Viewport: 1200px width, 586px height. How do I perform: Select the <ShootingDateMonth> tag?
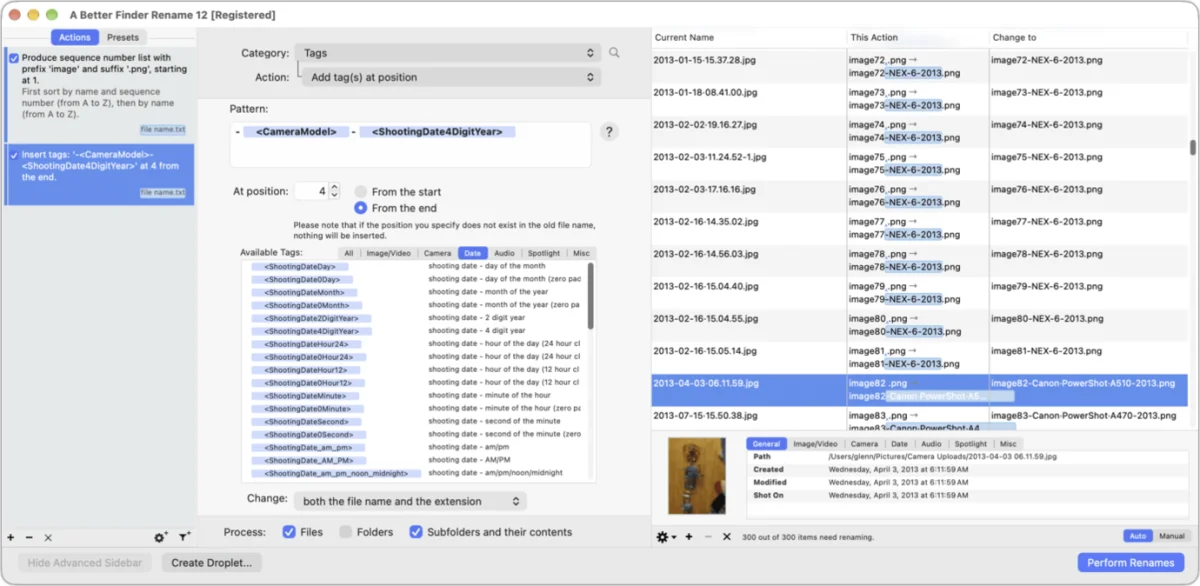[x=304, y=292]
